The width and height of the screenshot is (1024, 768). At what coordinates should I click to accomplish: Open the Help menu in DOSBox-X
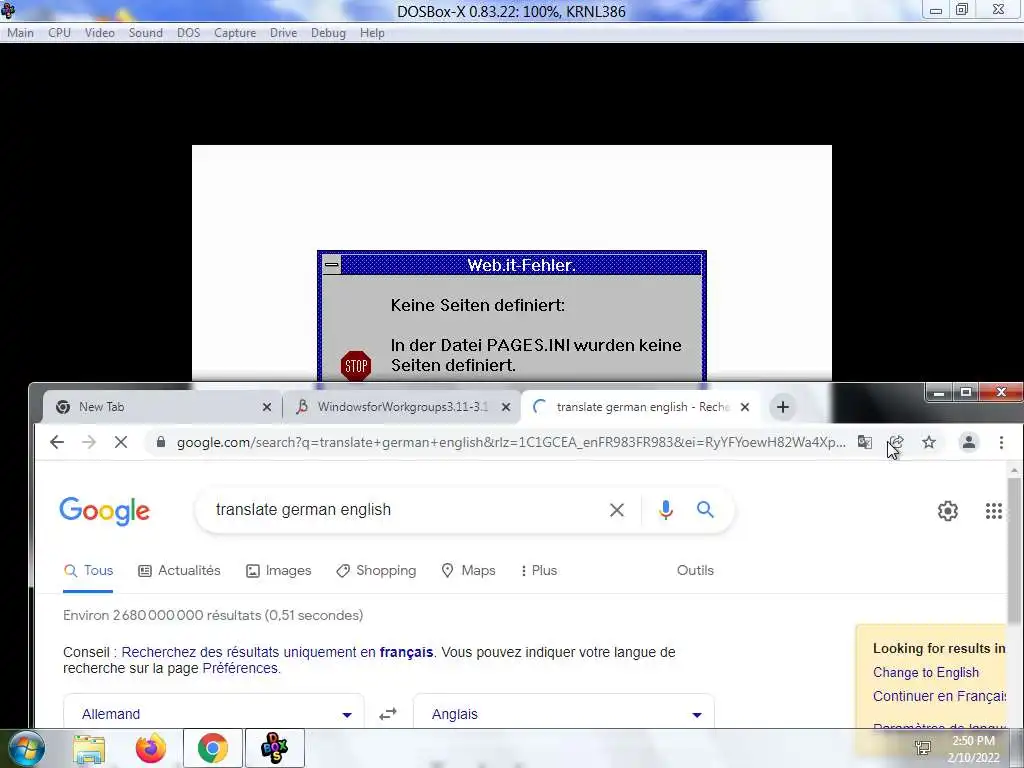tap(372, 33)
